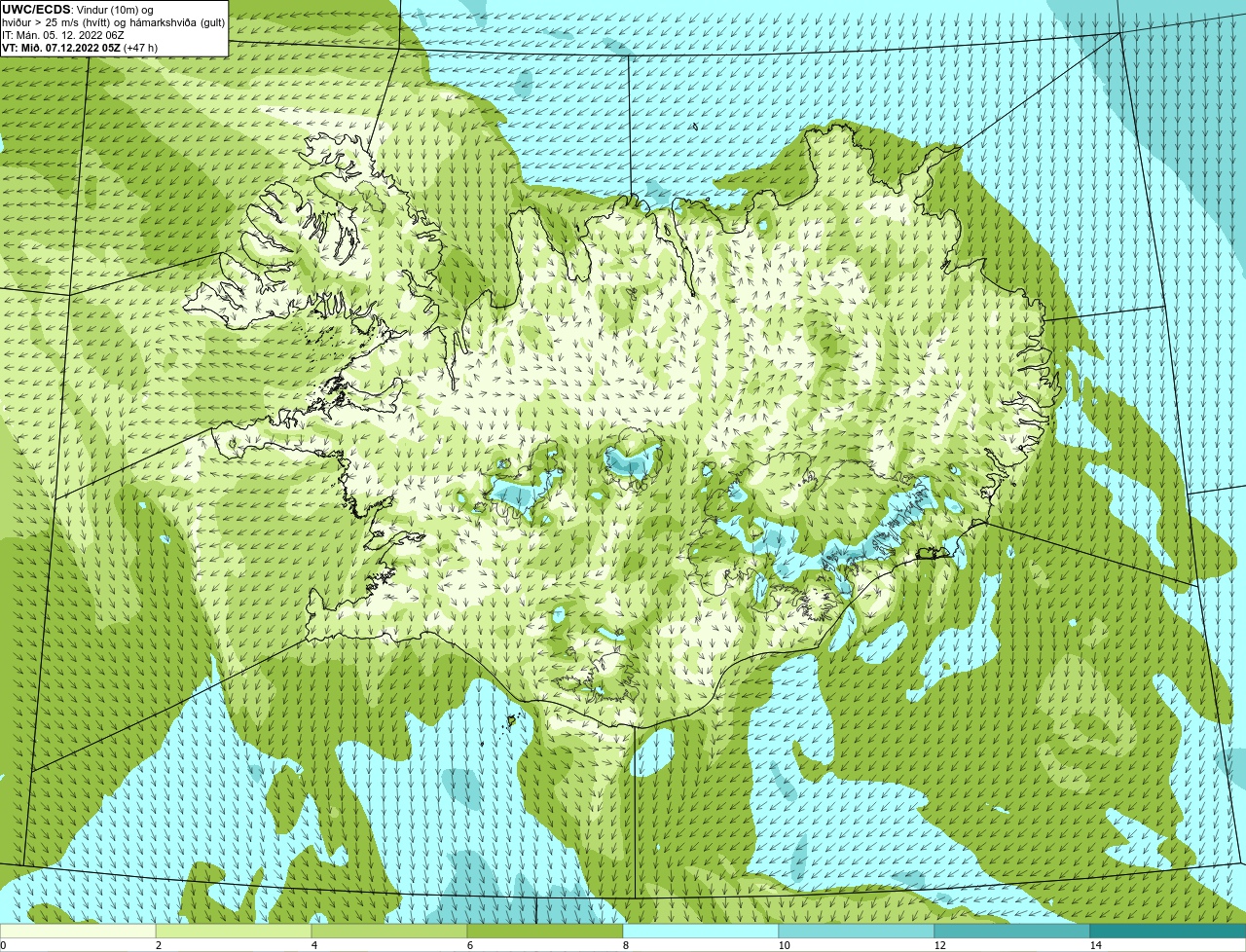Viewport: 1246px width, 952px height.
Task: Click the 'hviður > 25 m/s' description line
Action: coord(113,22)
